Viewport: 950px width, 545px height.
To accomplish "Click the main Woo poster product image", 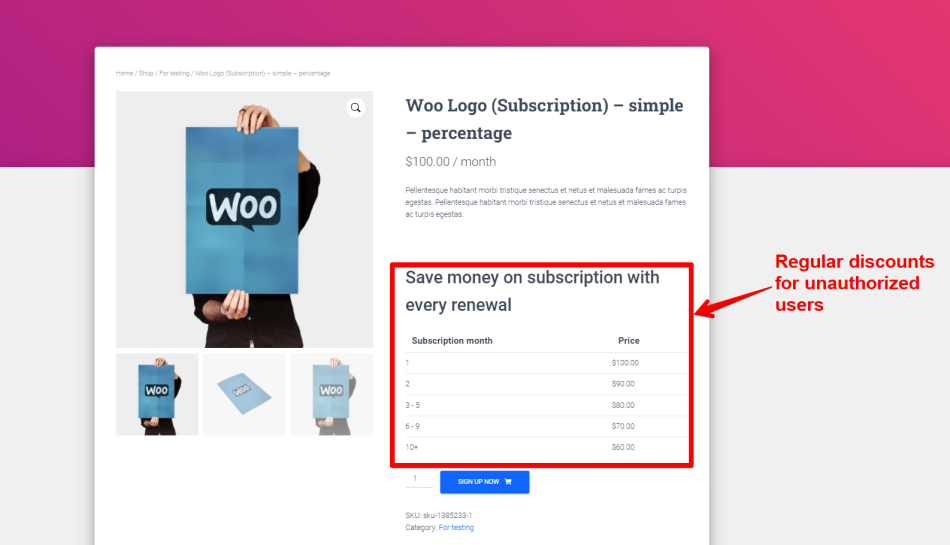I will click(x=244, y=219).
